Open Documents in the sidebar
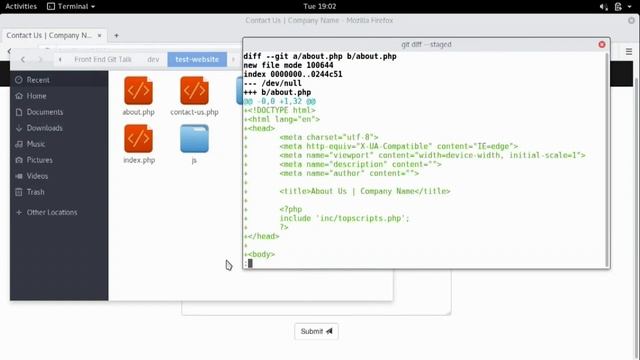The width and height of the screenshot is (640, 360). [x=59, y=112]
